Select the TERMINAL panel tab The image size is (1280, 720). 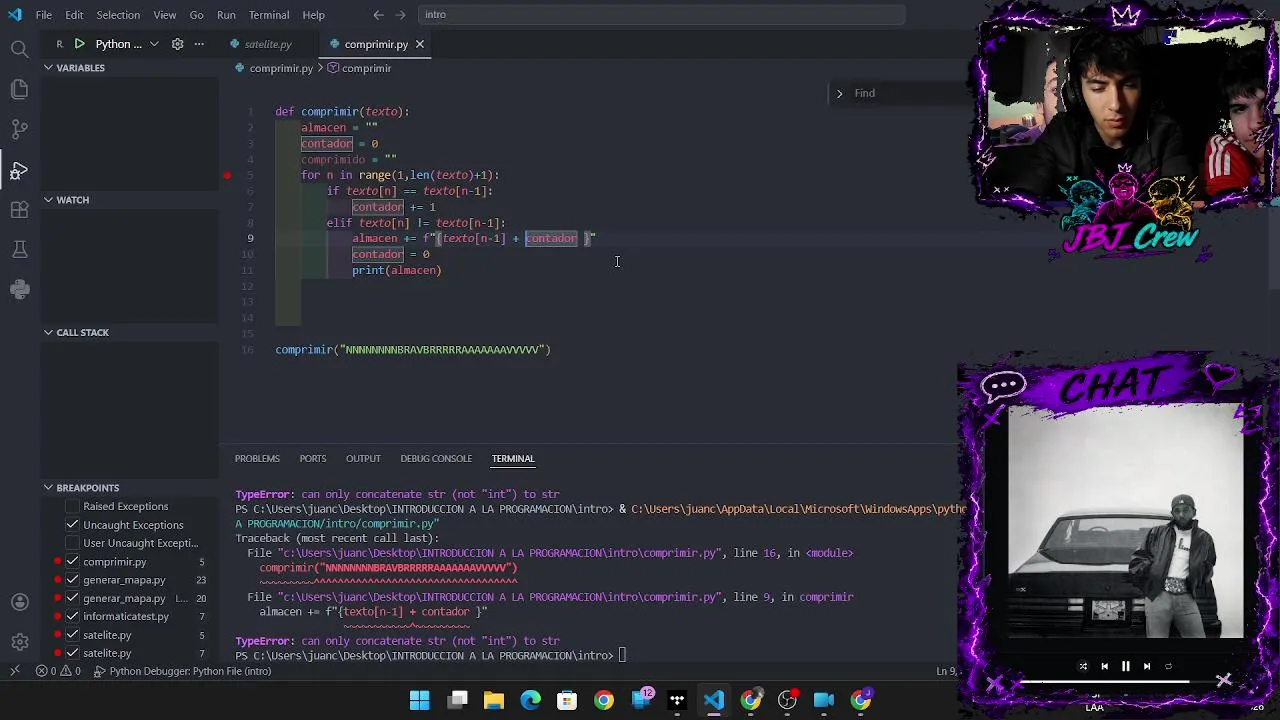[513, 459]
